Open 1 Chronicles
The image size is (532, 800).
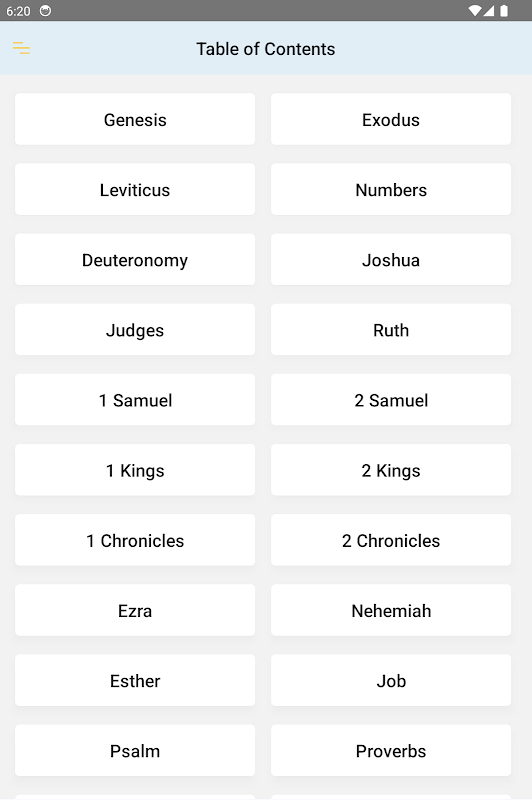[x=135, y=540]
